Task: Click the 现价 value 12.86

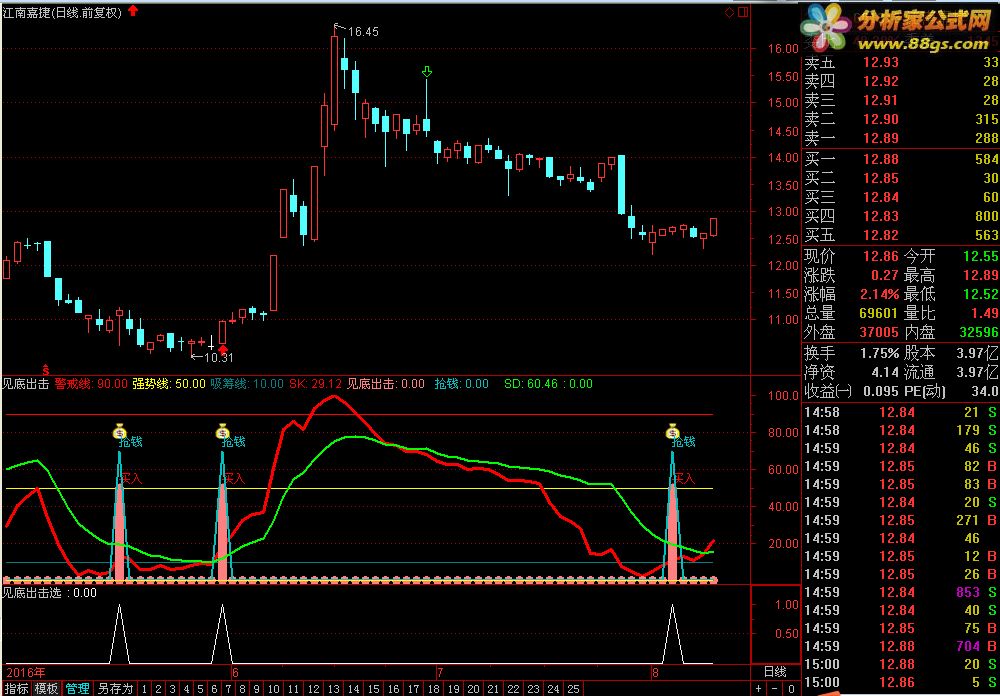Action: click(881, 256)
